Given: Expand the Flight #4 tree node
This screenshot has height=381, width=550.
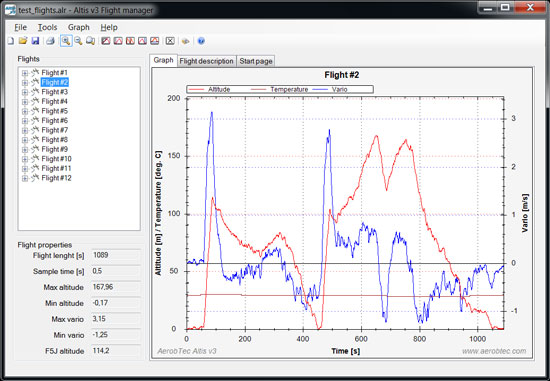Looking at the screenshot, I should 25,102.
